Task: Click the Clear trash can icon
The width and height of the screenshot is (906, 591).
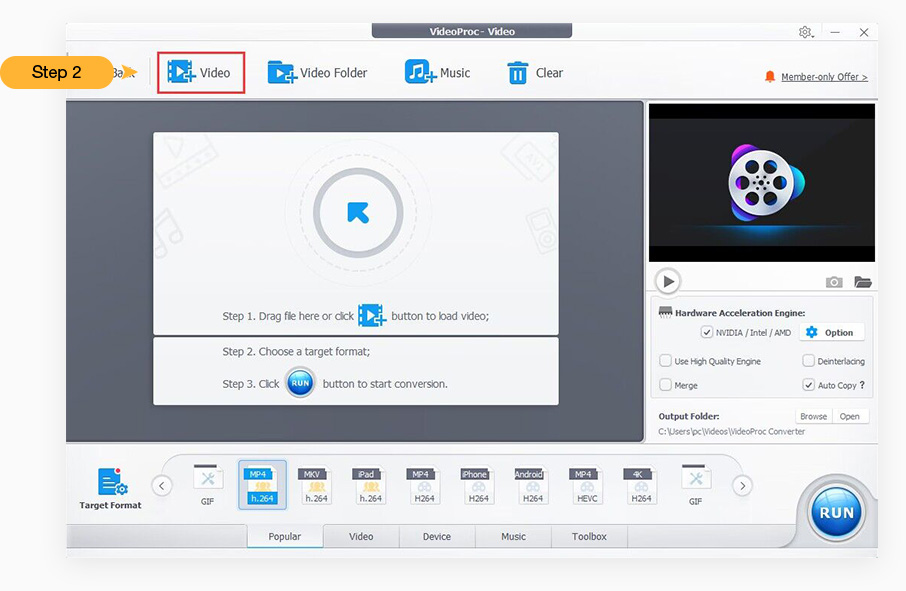Action: pos(517,73)
